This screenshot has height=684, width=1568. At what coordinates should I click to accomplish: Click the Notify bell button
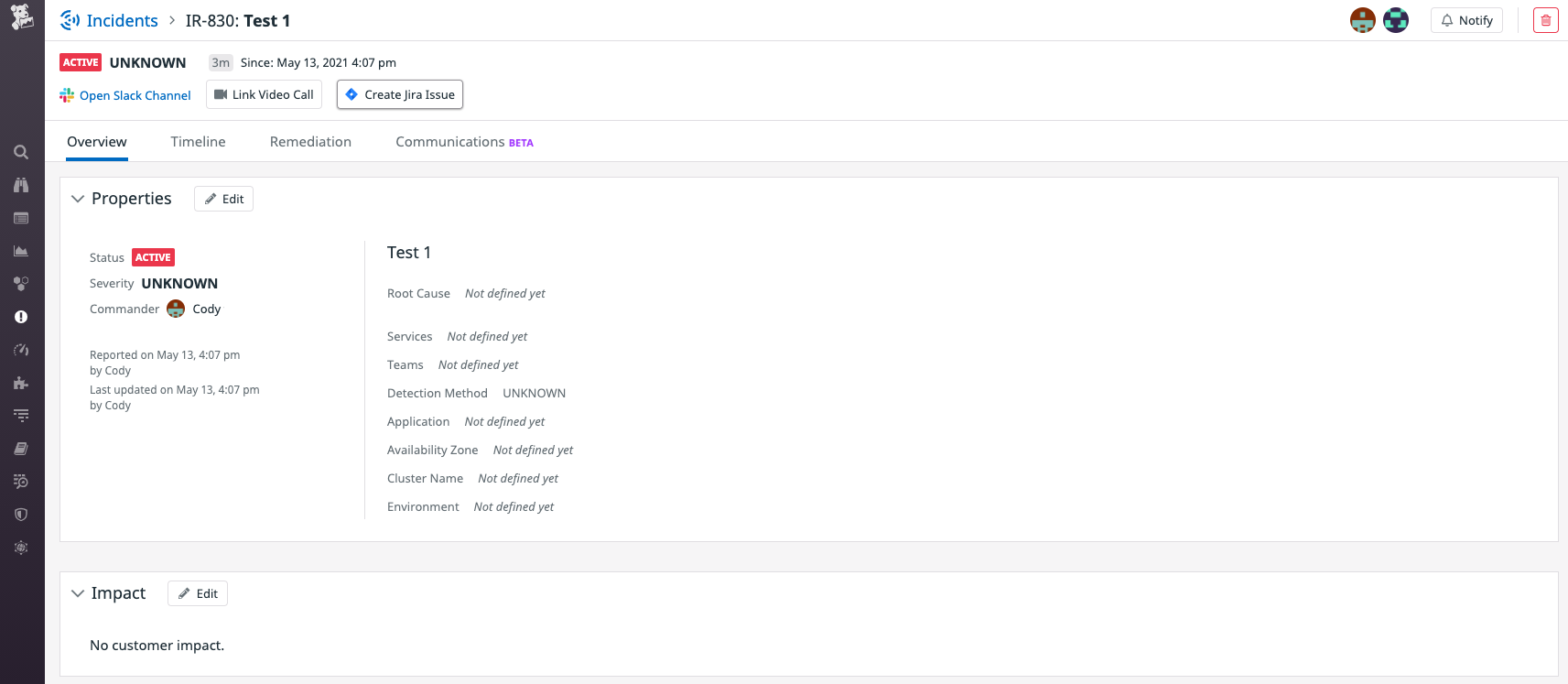[x=1466, y=20]
